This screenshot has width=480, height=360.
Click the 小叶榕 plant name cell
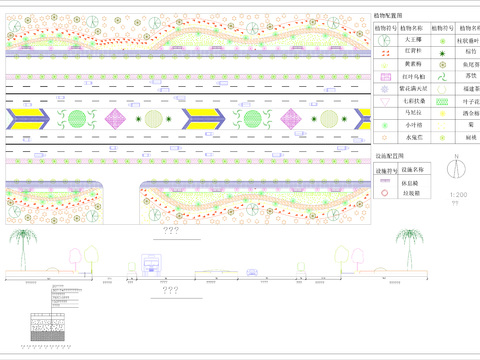[x=414, y=125]
